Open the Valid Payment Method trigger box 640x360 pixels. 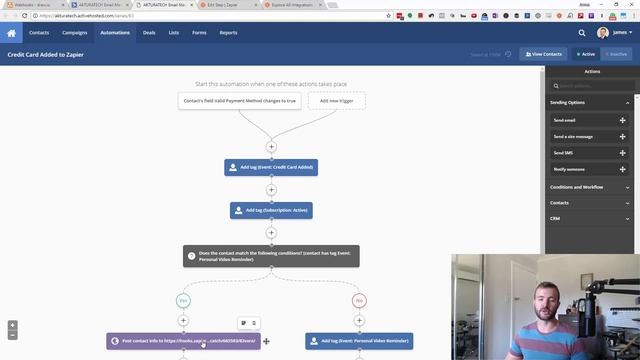[240, 101]
